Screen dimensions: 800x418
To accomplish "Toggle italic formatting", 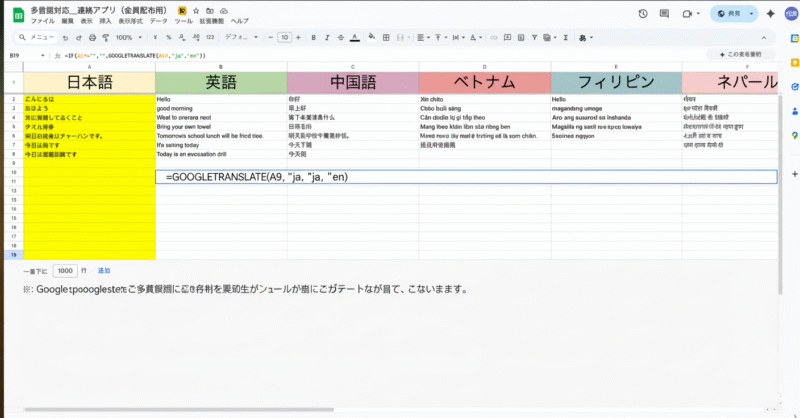I will pyautogui.click(x=328, y=37).
